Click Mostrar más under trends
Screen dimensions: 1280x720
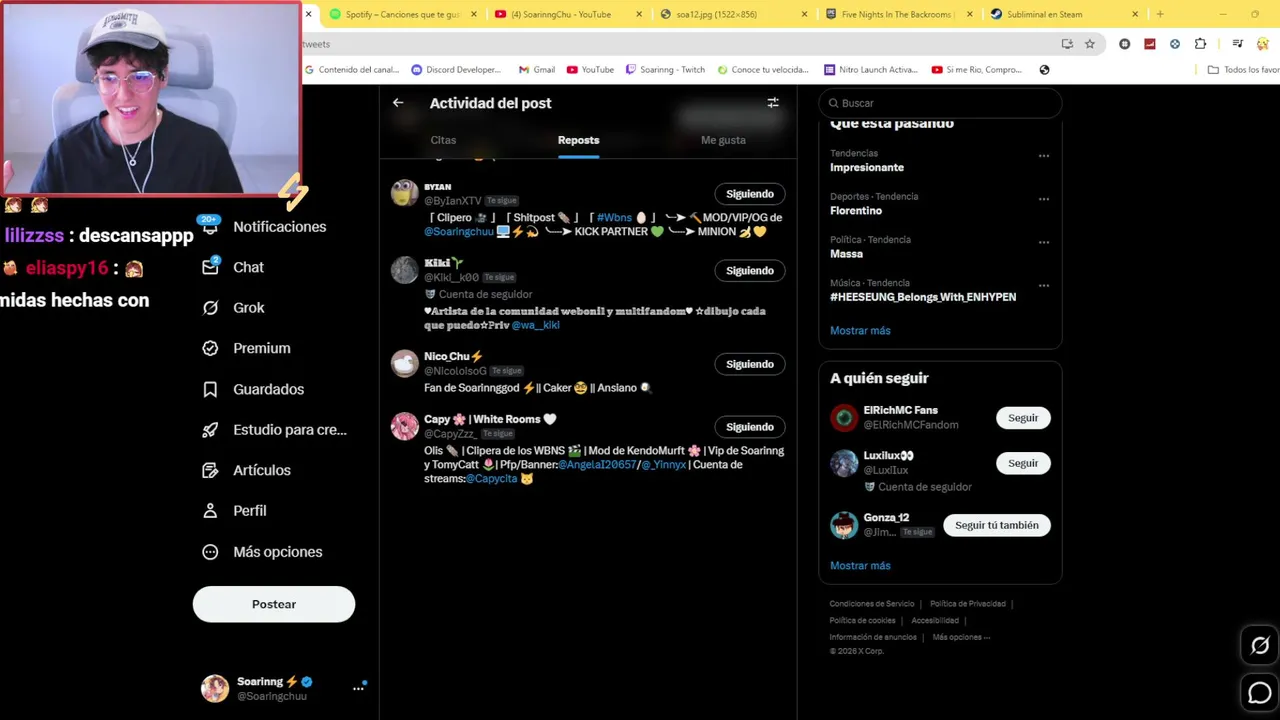coord(860,330)
